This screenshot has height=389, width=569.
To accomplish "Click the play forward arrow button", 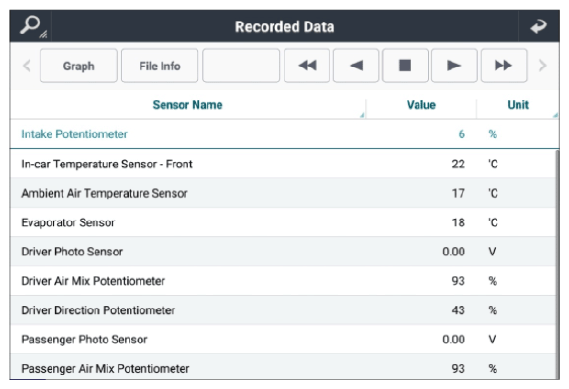I will tap(454, 66).
